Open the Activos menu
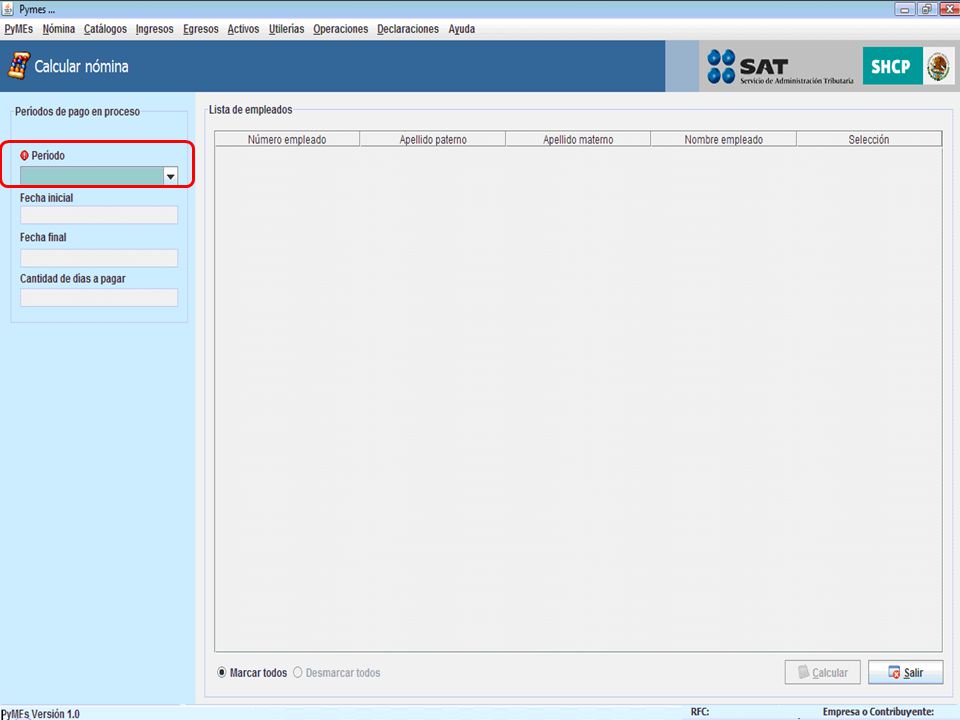The height and width of the screenshot is (720, 960). pos(243,29)
